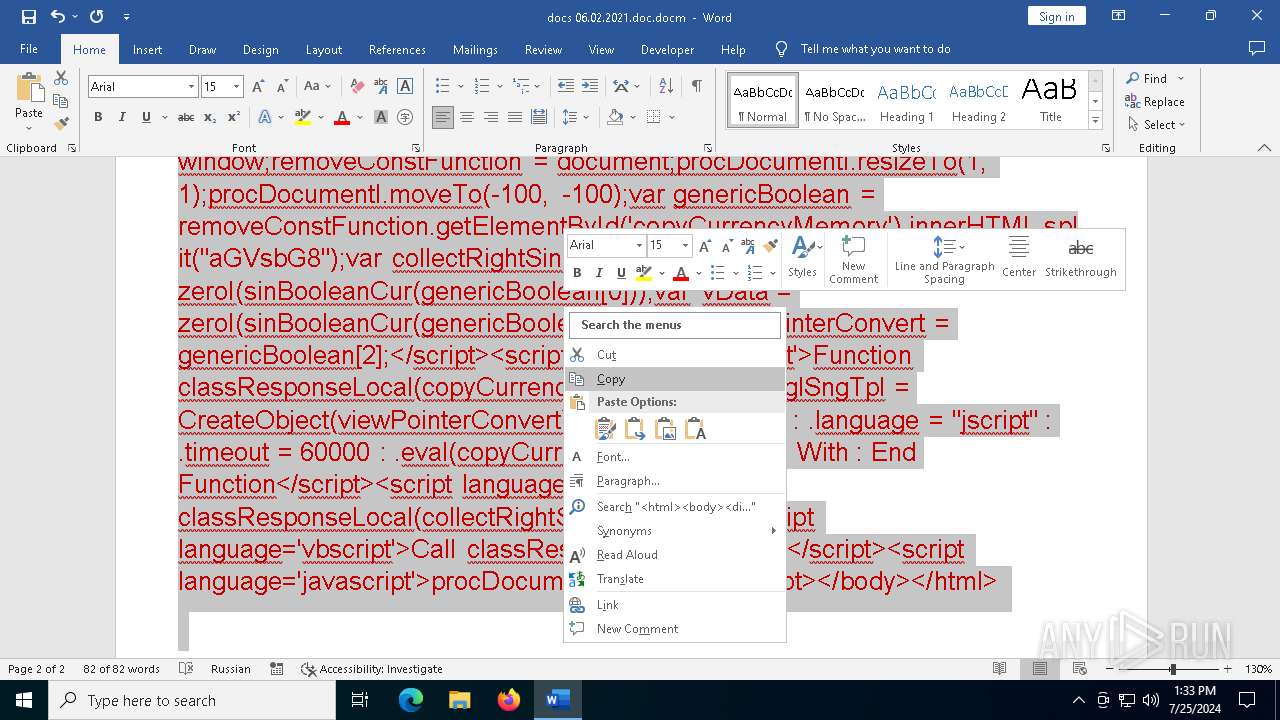Apply Heading 1 style
1280x720 pixels.
(906, 101)
